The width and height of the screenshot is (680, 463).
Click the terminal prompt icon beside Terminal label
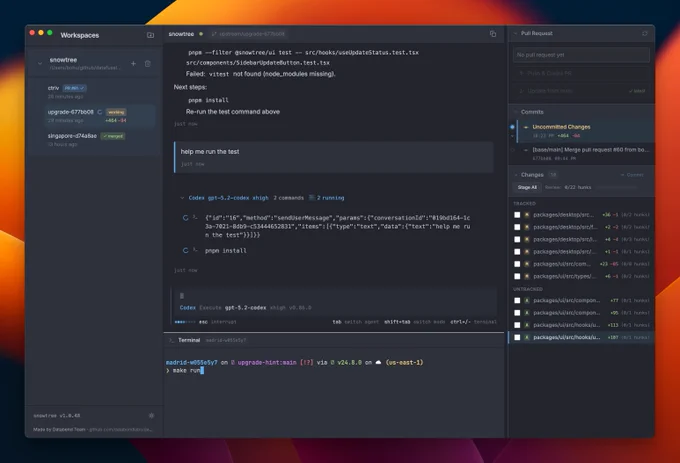(171, 340)
